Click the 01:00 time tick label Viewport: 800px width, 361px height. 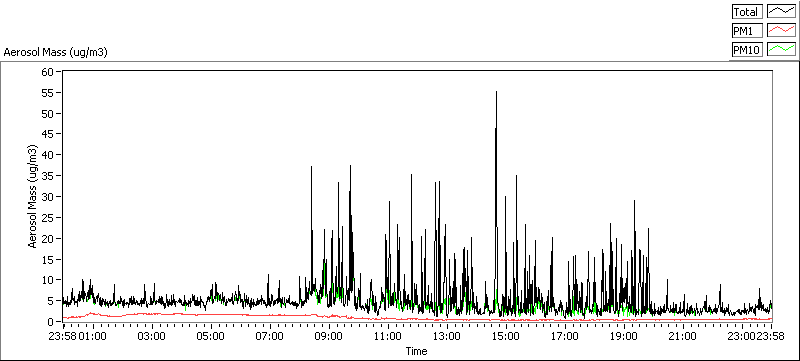pos(93,336)
